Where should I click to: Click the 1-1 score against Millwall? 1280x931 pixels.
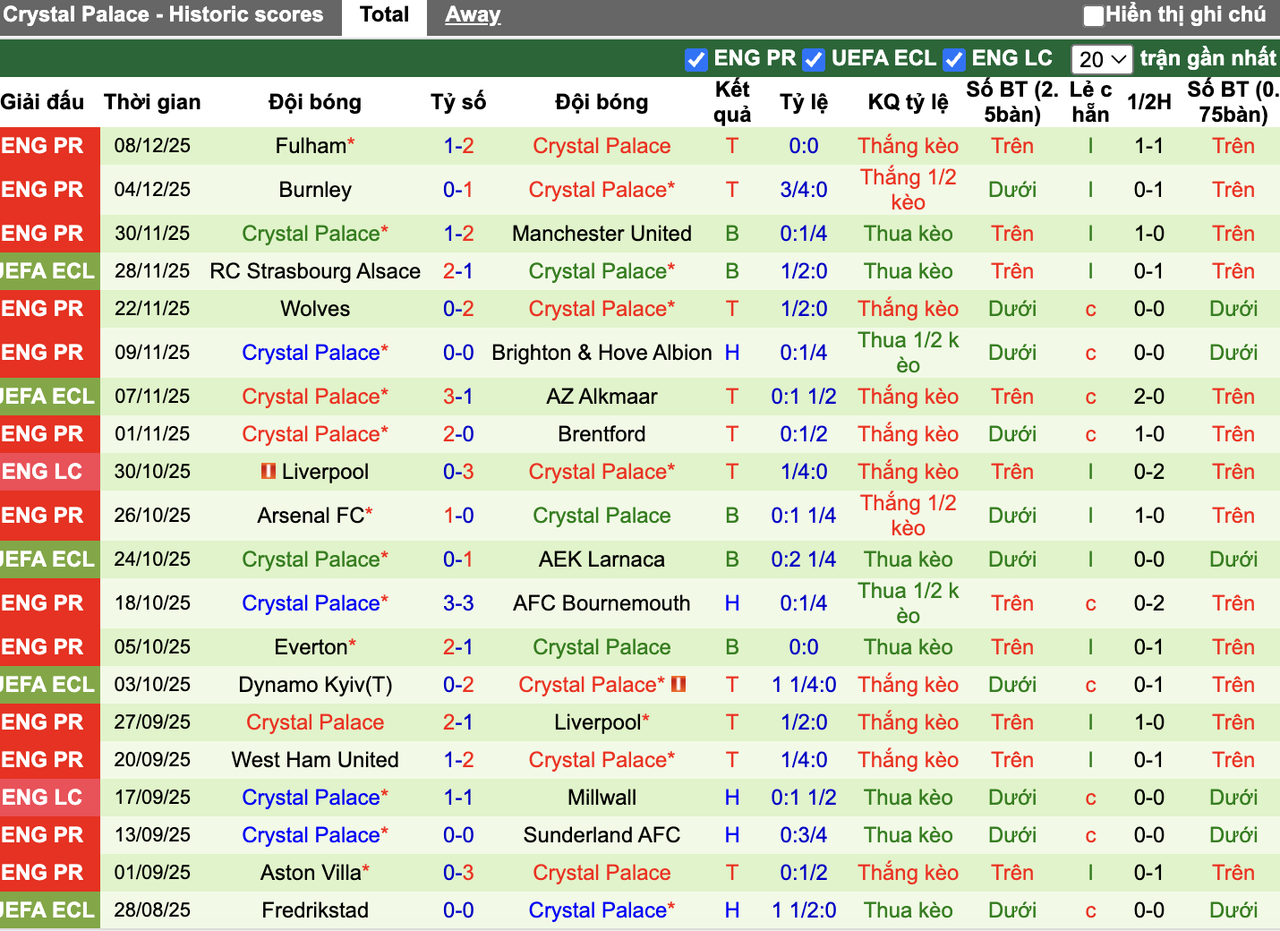pyautogui.click(x=459, y=799)
